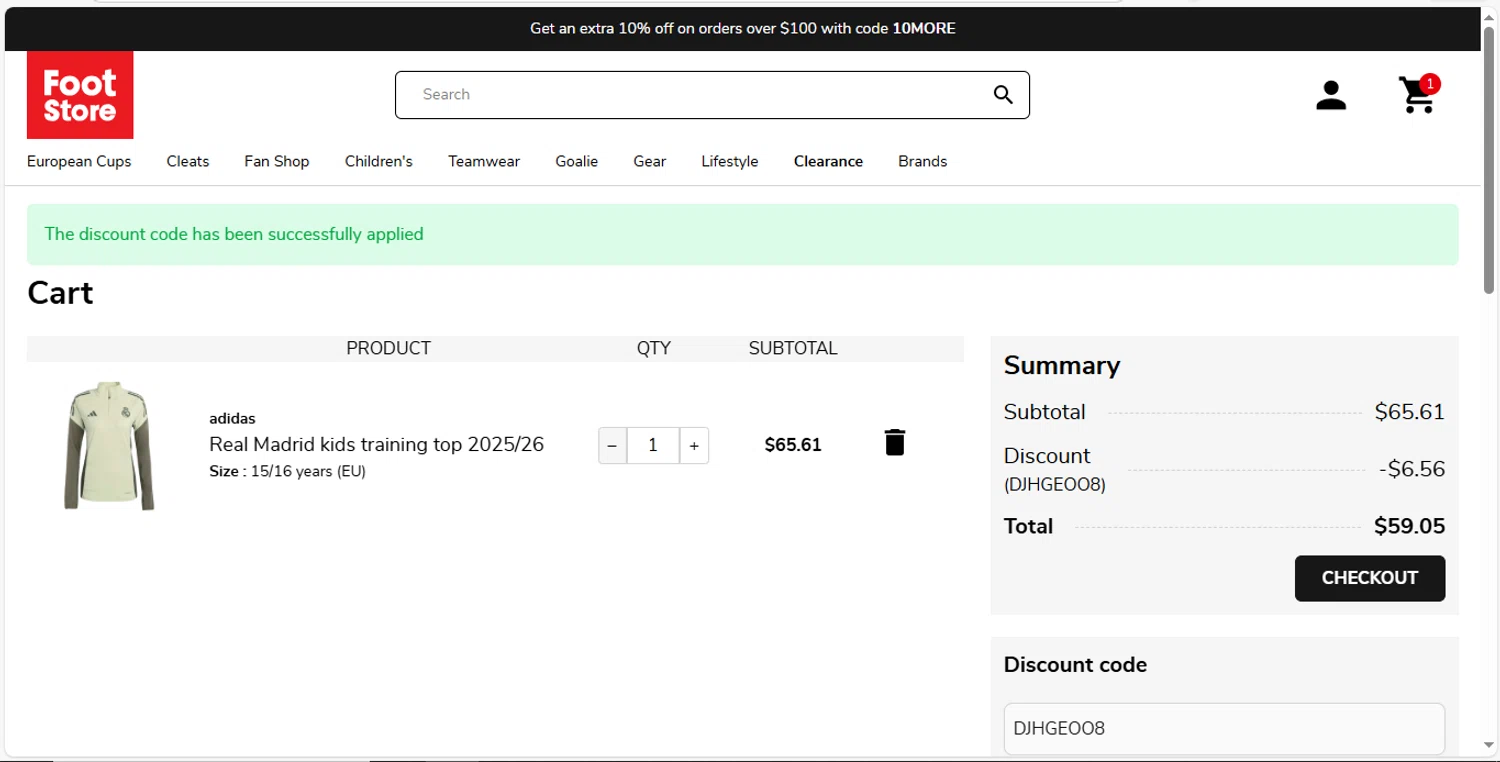The width and height of the screenshot is (1500, 762).
Task: Increase quantity with the plus button
Action: pos(694,446)
